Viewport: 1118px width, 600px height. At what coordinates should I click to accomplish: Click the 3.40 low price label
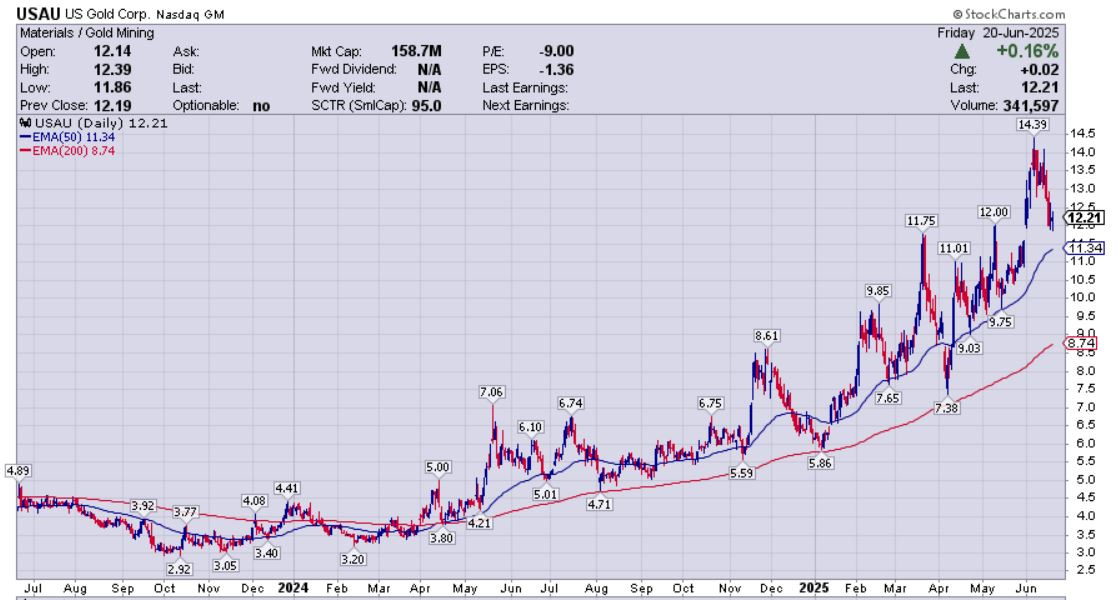pos(267,553)
